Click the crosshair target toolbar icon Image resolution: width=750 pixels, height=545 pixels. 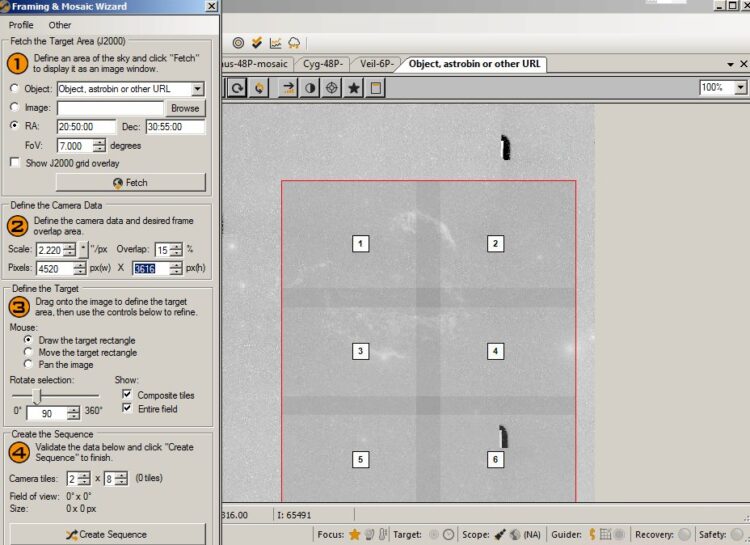point(331,88)
